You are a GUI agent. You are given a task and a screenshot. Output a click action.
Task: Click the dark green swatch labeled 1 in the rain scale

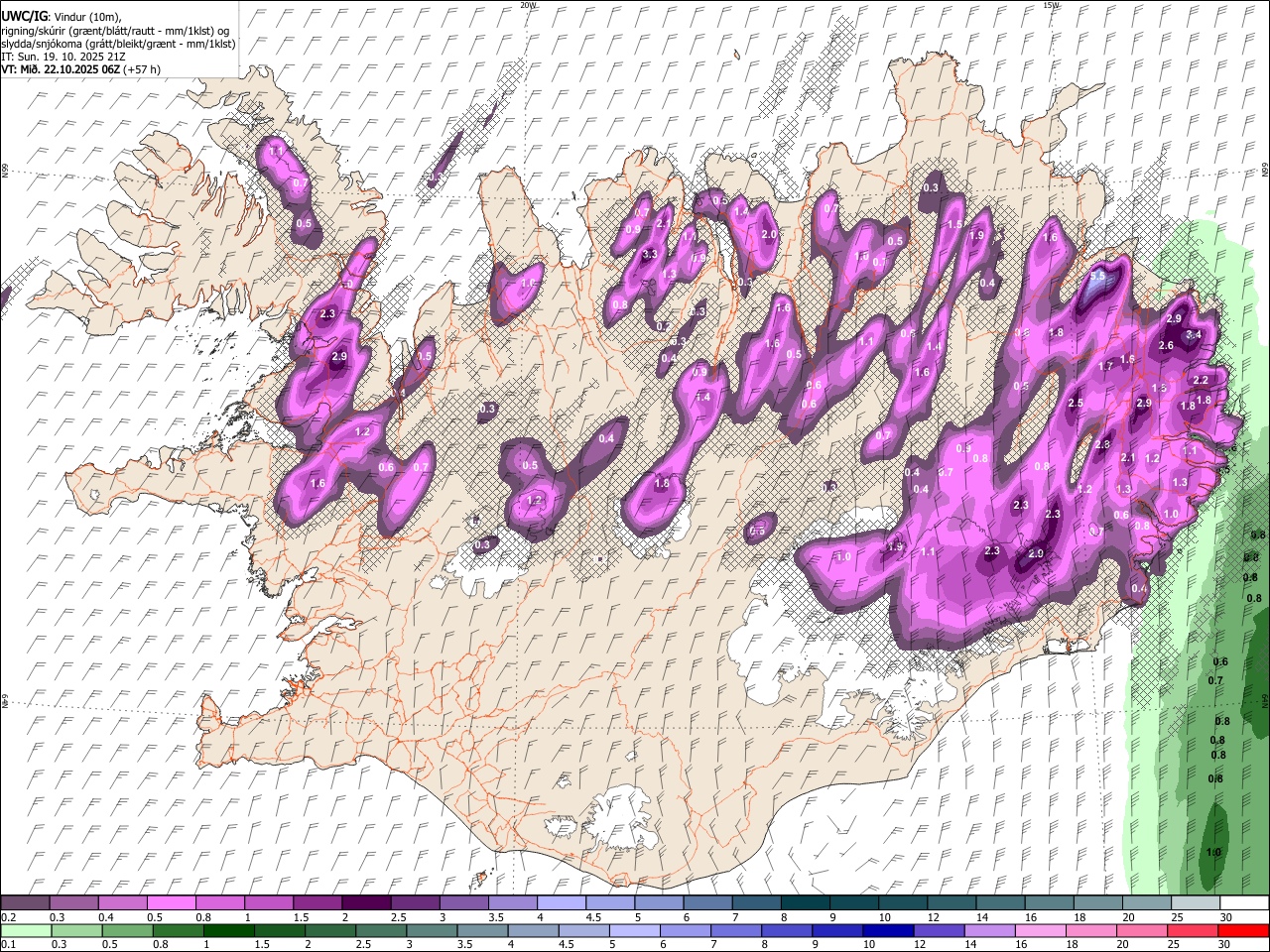click(x=229, y=930)
